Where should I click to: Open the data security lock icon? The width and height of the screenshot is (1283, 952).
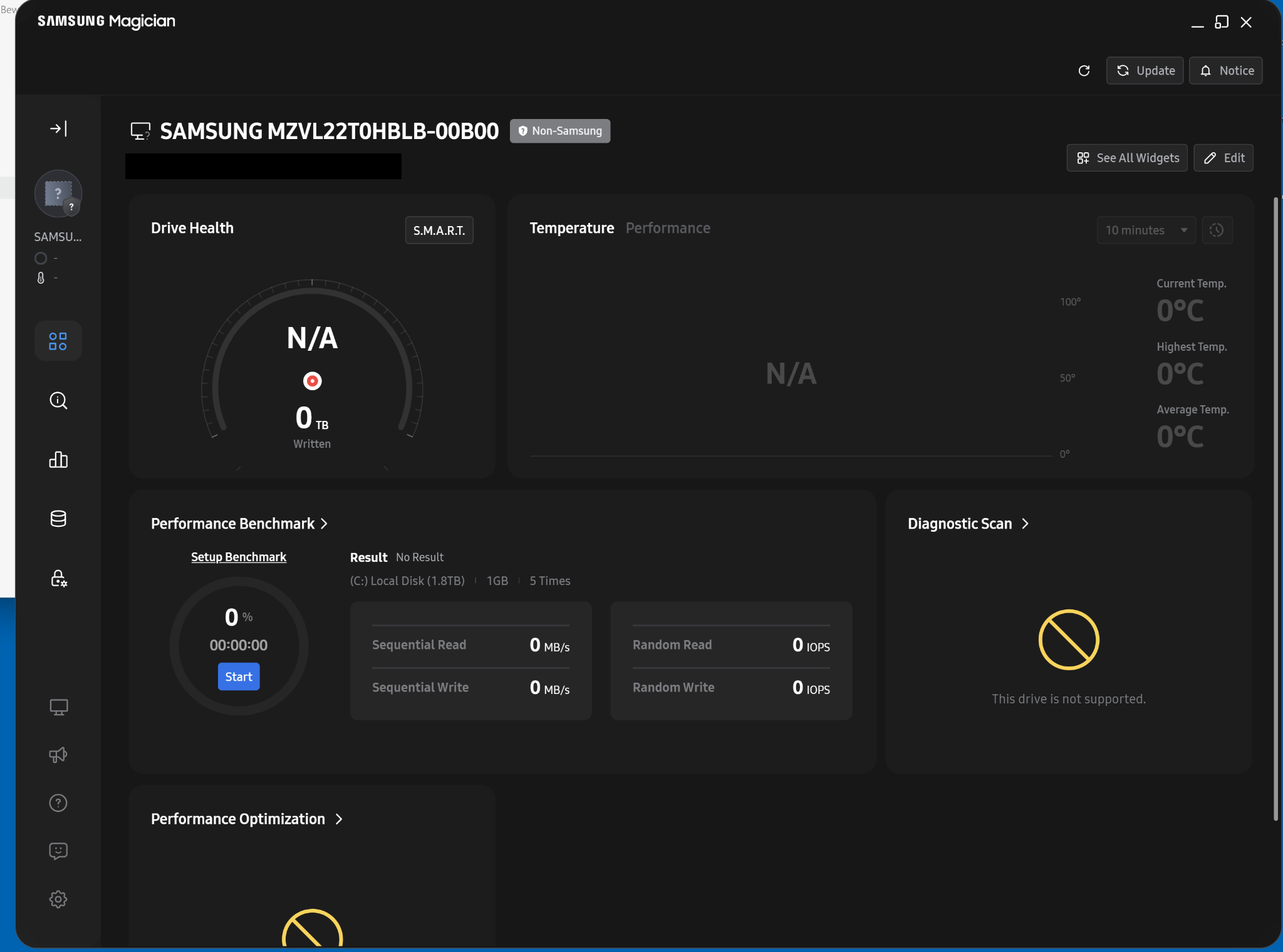pyautogui.click(x=58, y=578)
